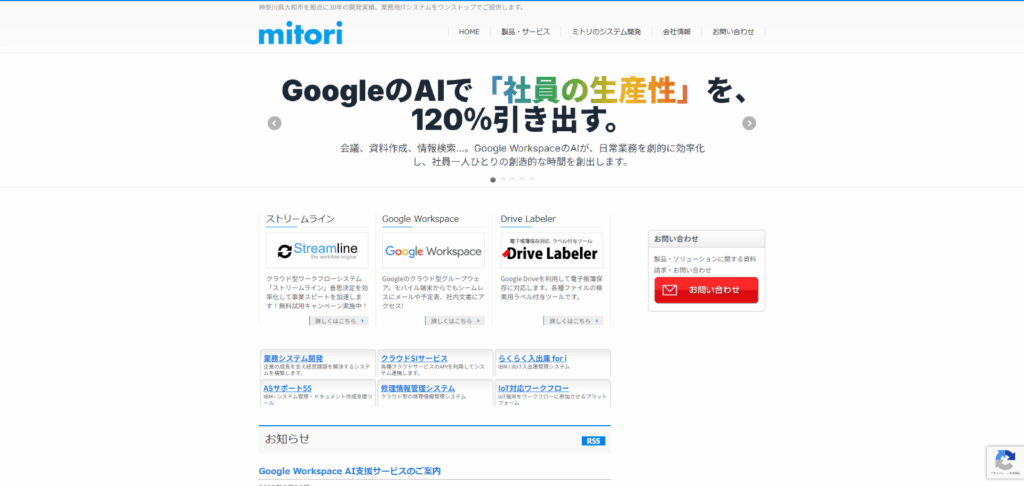This screenshot has height=486, width=1024.
Task: Open Google Workspace AI支援サービスのご案内 news headline
Action: [x=349, y=471]
